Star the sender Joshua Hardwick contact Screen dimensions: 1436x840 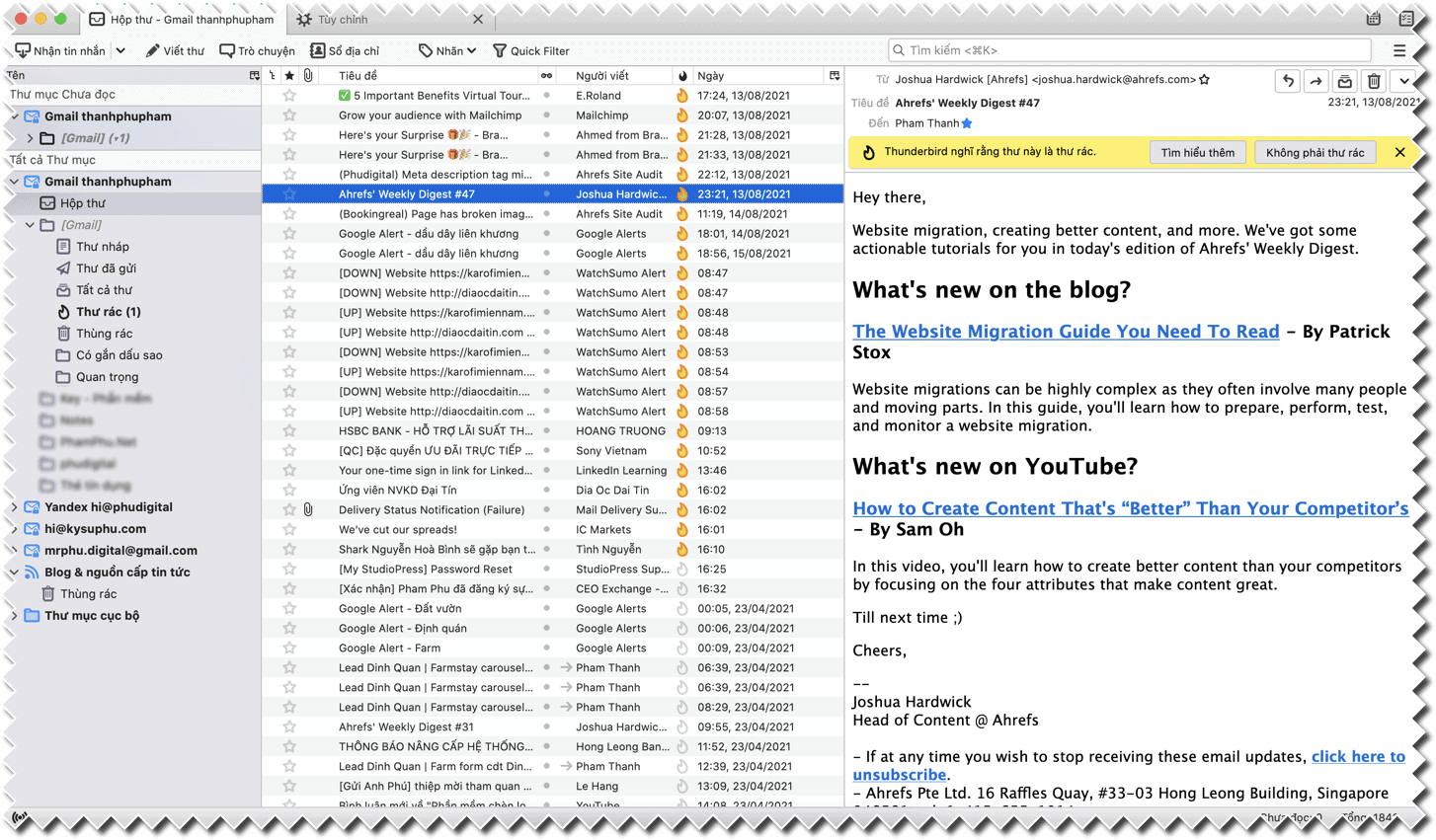coord(1204,79)
